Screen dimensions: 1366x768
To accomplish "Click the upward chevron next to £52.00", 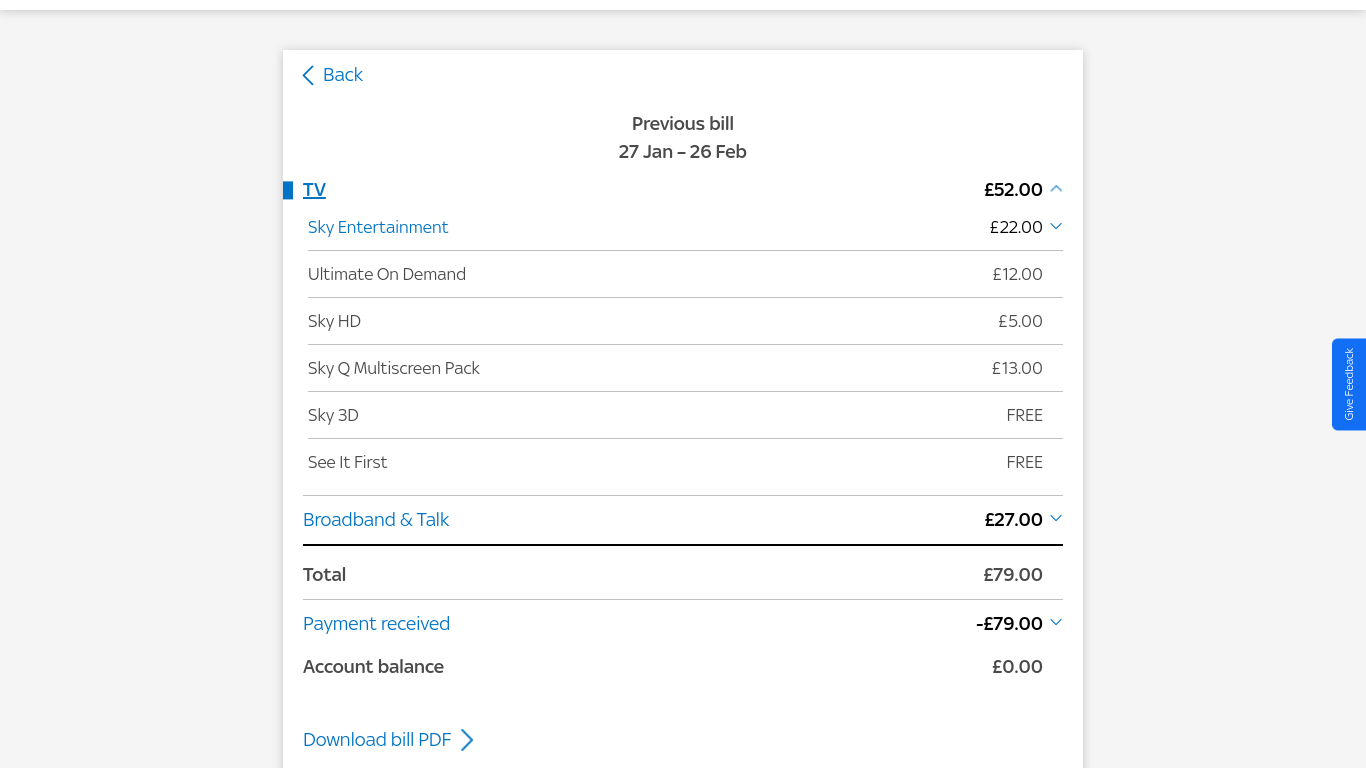I will point(1057,189).
